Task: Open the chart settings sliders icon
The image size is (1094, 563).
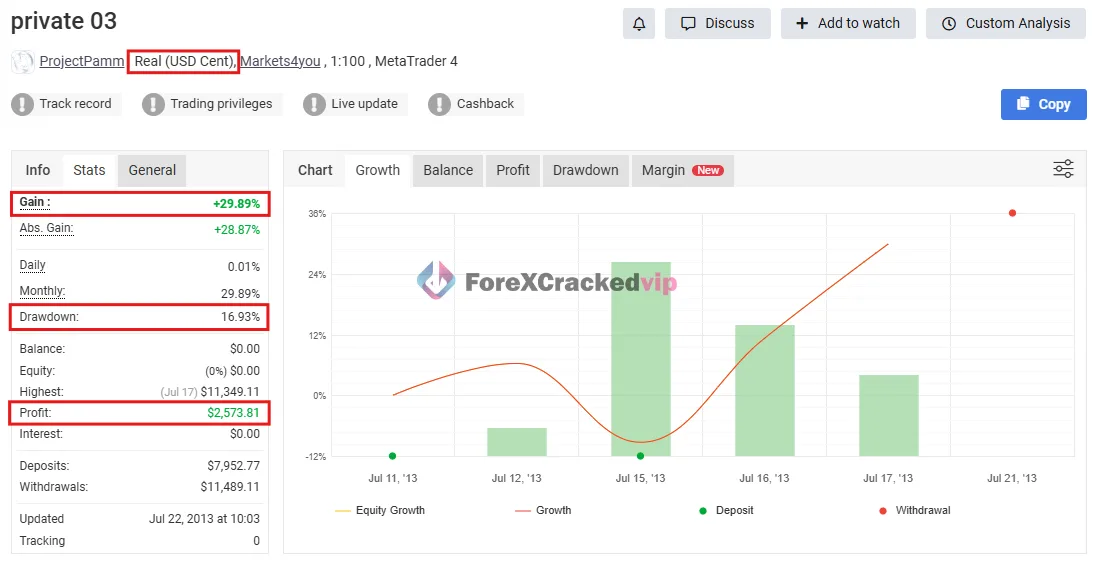Action: tap(1063, 169)
